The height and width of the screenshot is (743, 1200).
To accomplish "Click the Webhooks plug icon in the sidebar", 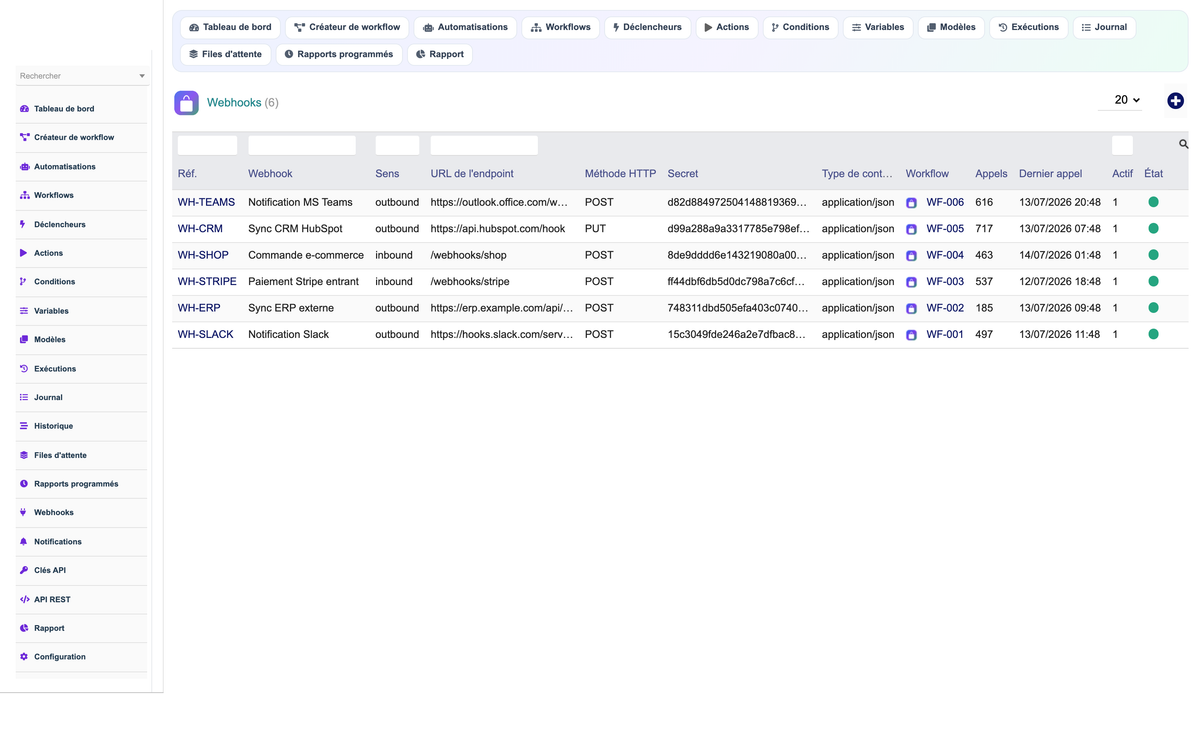I will coord(24,512).
